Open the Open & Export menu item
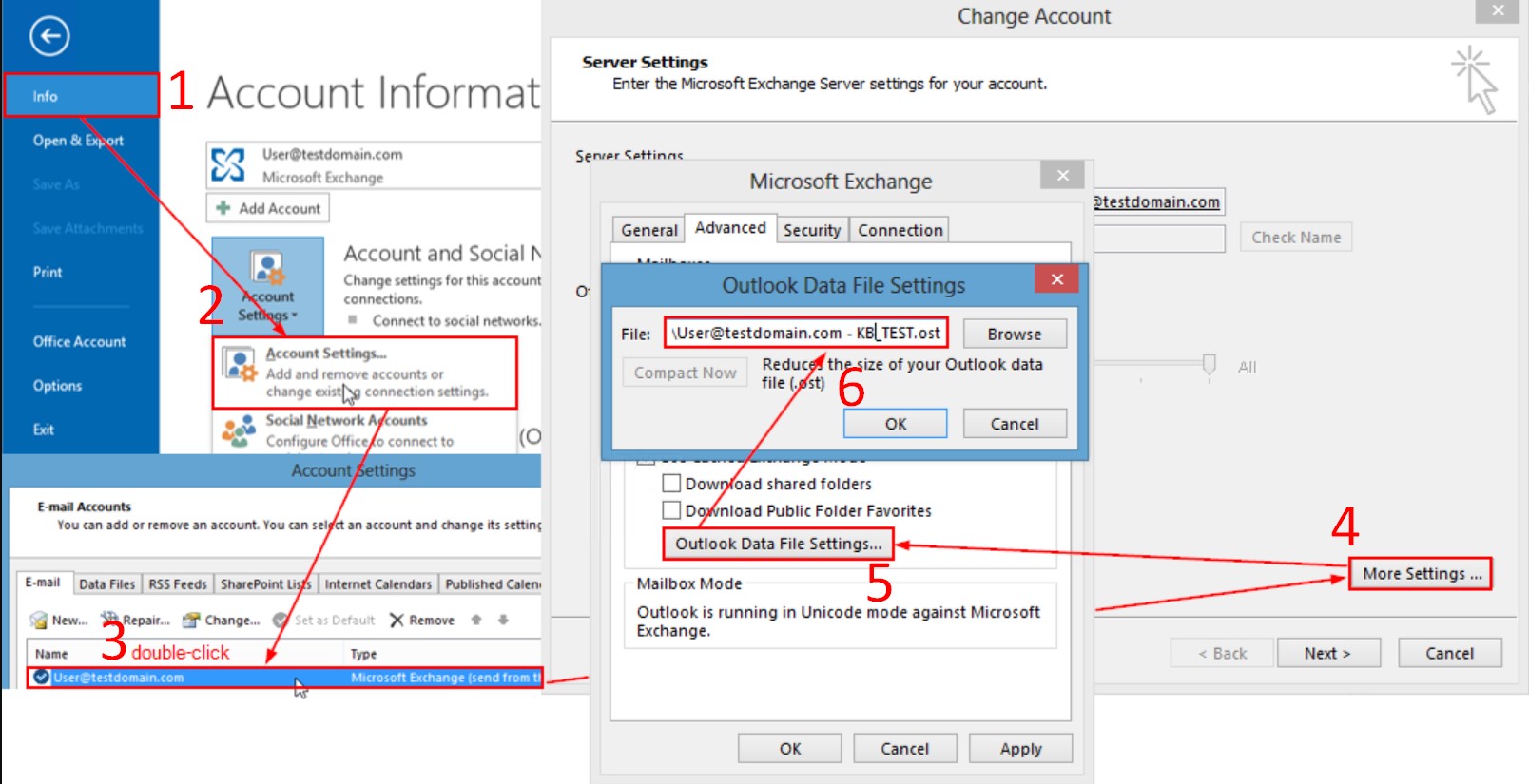This screenshot has height=784, width=1529. pyautogui.click(x=78, y=140)
